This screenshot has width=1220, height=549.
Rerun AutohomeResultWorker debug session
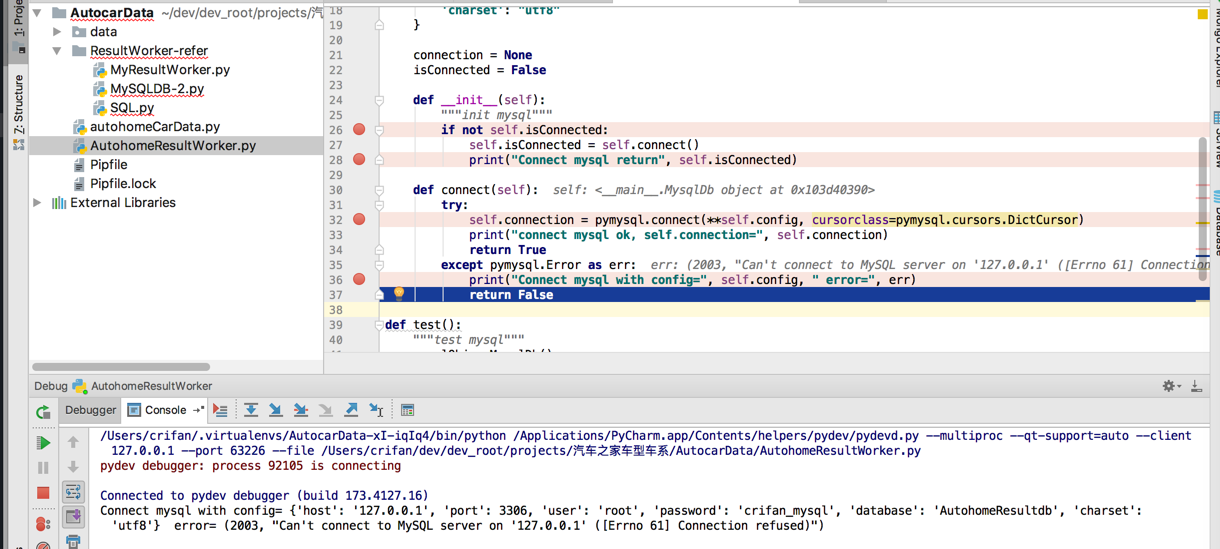[43, 411]
